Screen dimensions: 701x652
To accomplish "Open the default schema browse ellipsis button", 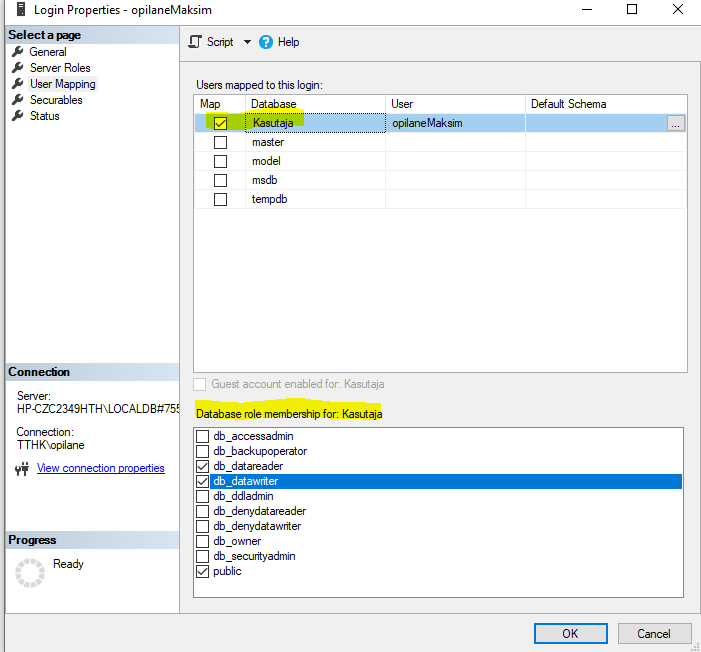I will pyautogui.click(x=676, y=123).
